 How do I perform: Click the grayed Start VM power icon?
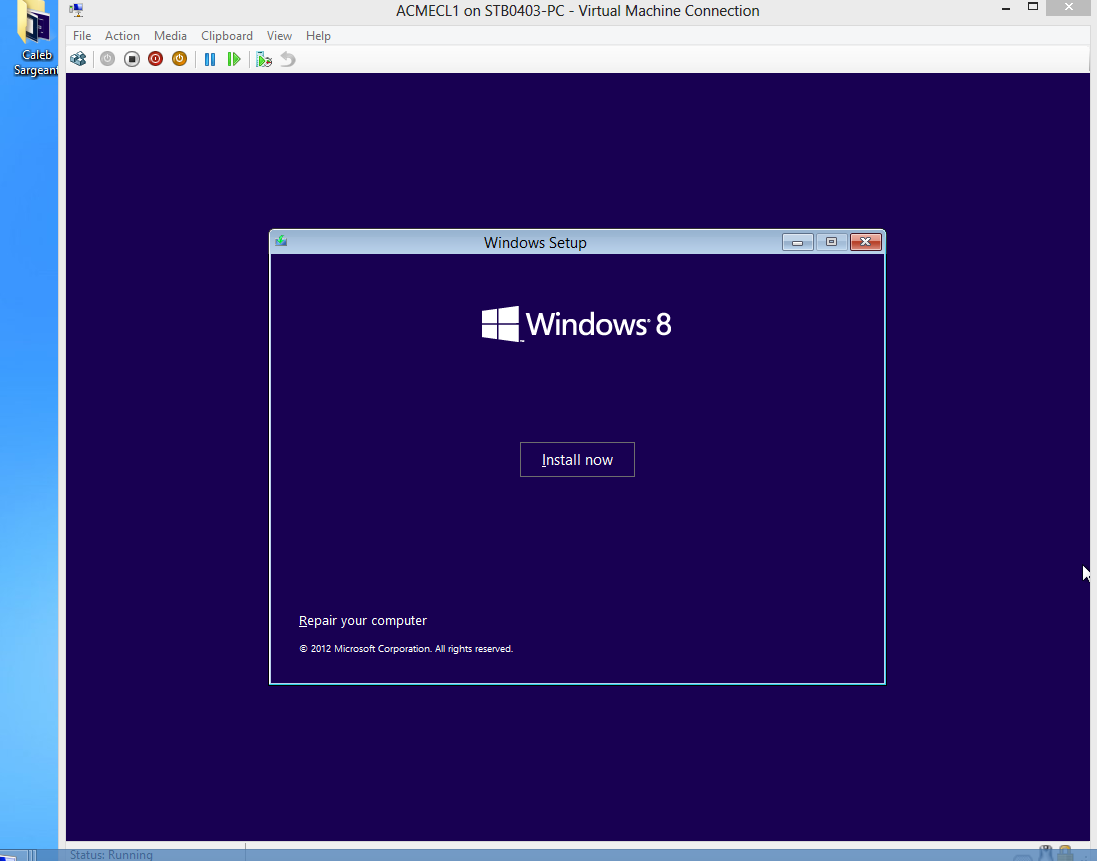[x=107, y=59]
